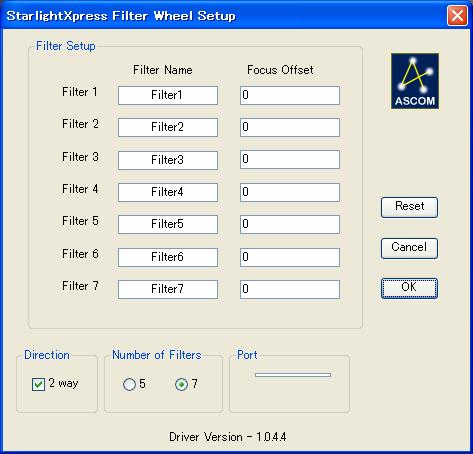Edit the Filter 7 Focus Offset value
473x454 pixels.
coord(290,289)
